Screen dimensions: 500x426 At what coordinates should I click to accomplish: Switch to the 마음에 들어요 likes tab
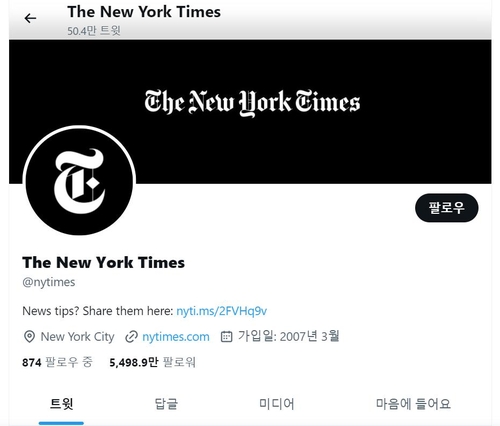tap(413, 404)
